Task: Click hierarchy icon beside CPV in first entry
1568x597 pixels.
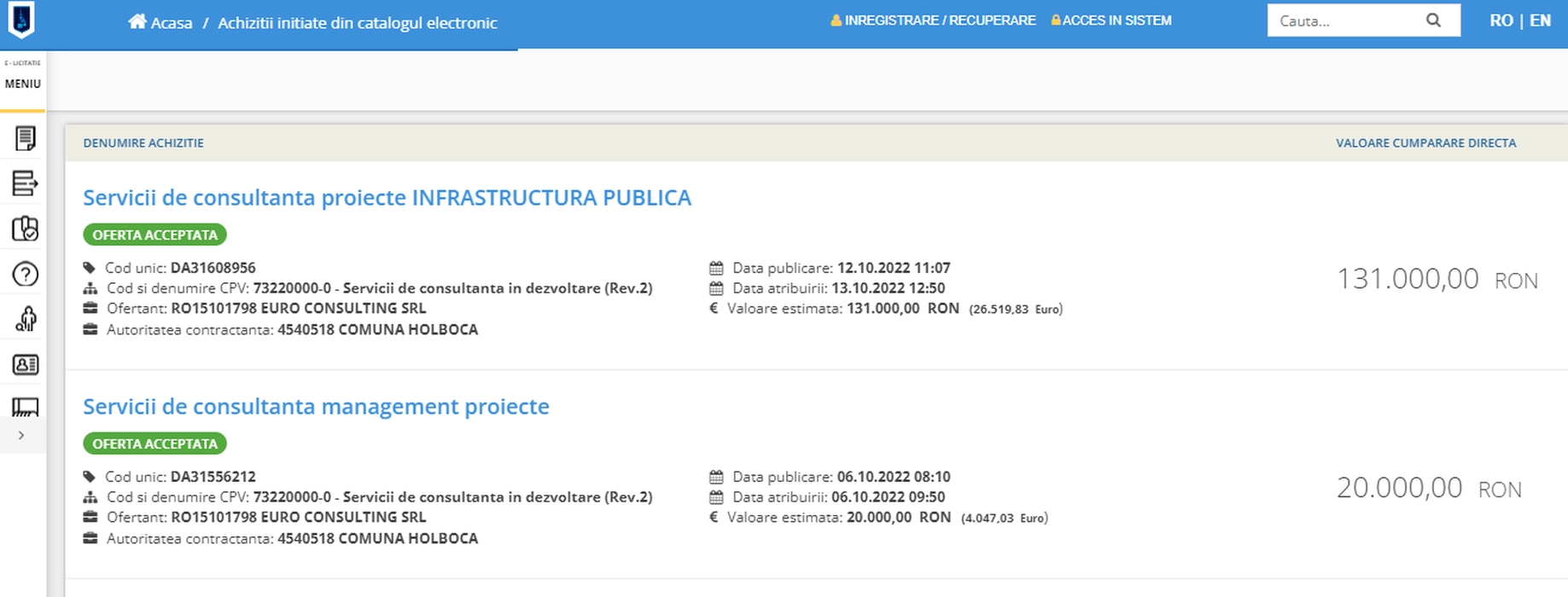Action: (x=90, y=288)
